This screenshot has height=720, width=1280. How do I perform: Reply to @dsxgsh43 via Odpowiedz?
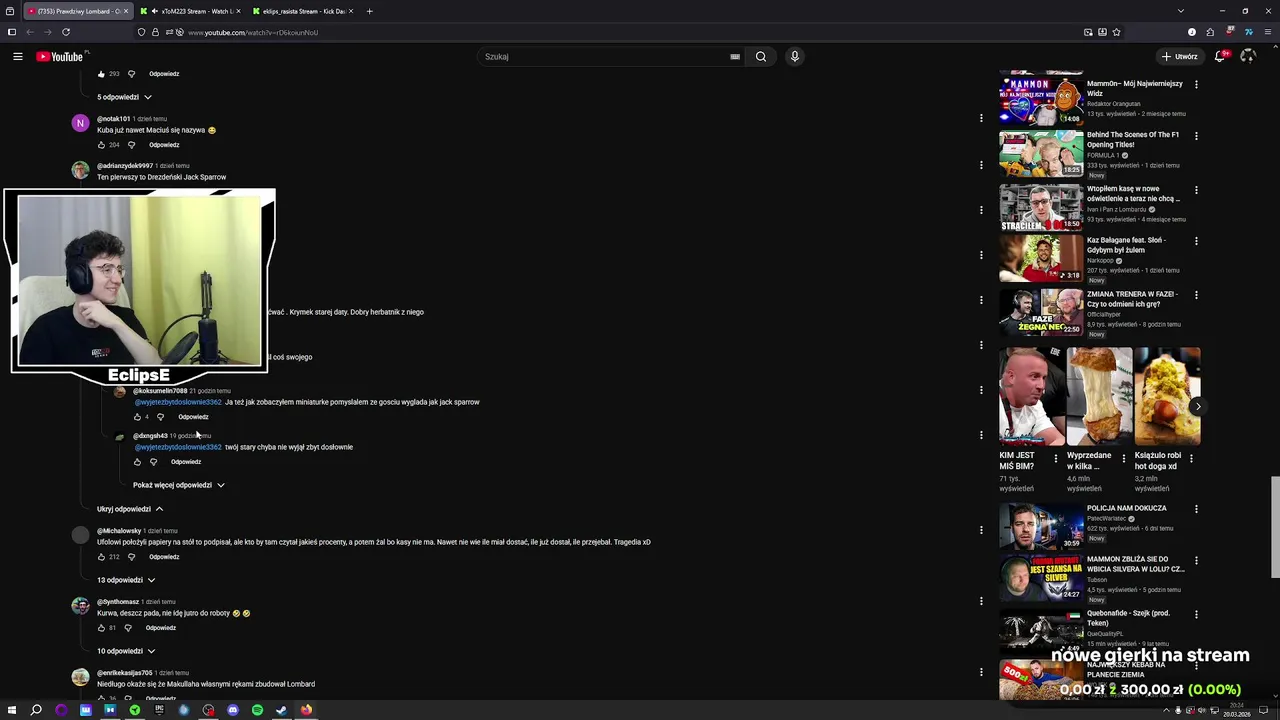(x=186, y=462)
